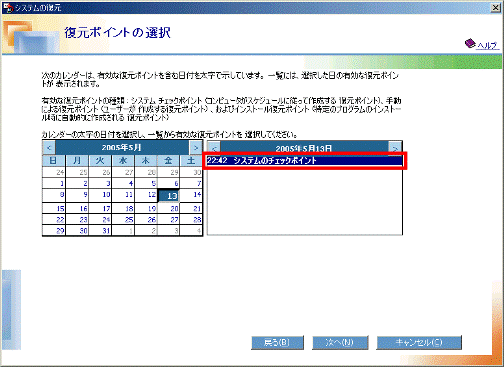The image size is (504, 367).
Task: Click the 次へ(N) next button
Action: [x=340, y=342]
